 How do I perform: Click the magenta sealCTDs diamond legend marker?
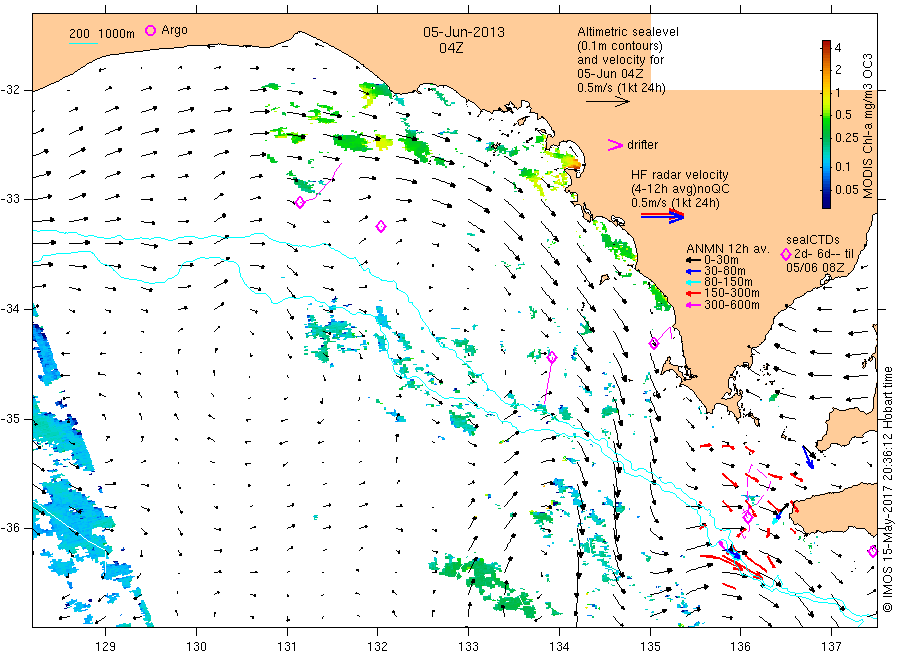(786, 254)
